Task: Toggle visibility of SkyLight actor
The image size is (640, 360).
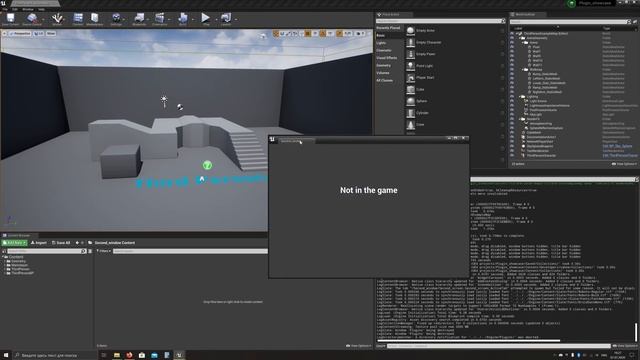Action: pyautogui.click(x=512, y=114)
